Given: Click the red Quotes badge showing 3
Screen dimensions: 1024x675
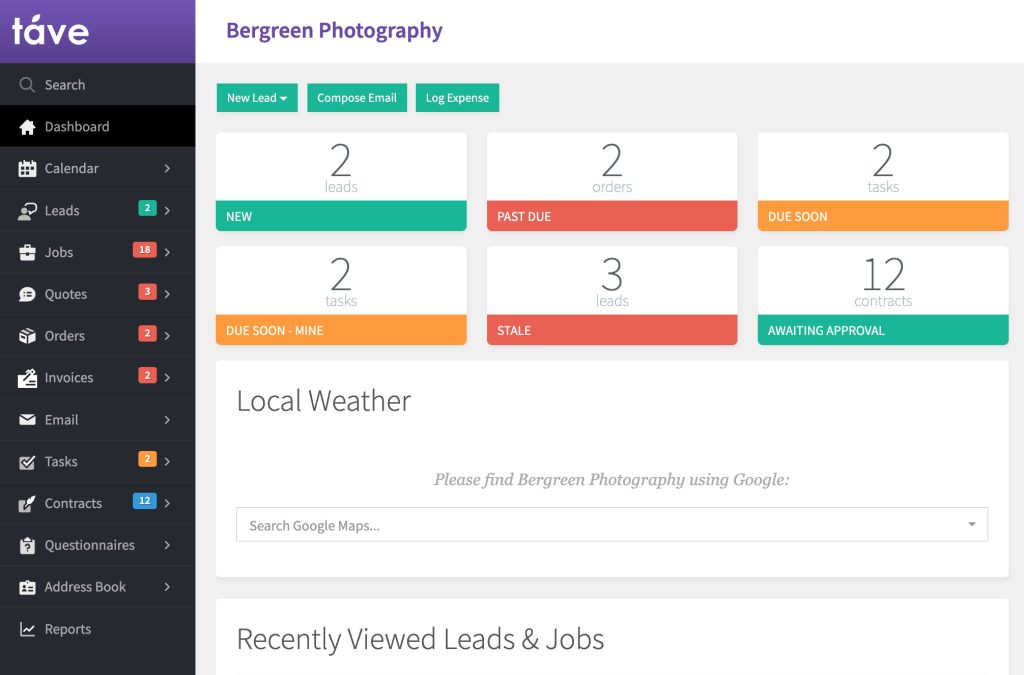Looking at the screenshot, I should 147,291.
